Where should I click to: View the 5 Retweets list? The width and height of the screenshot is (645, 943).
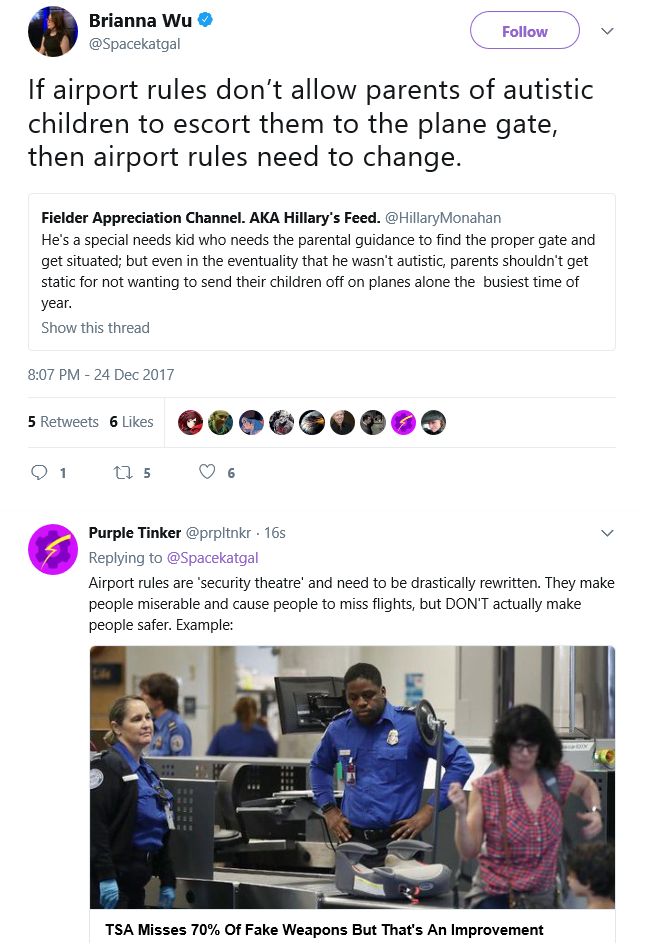pyautogui.click(x=63, y=422)
